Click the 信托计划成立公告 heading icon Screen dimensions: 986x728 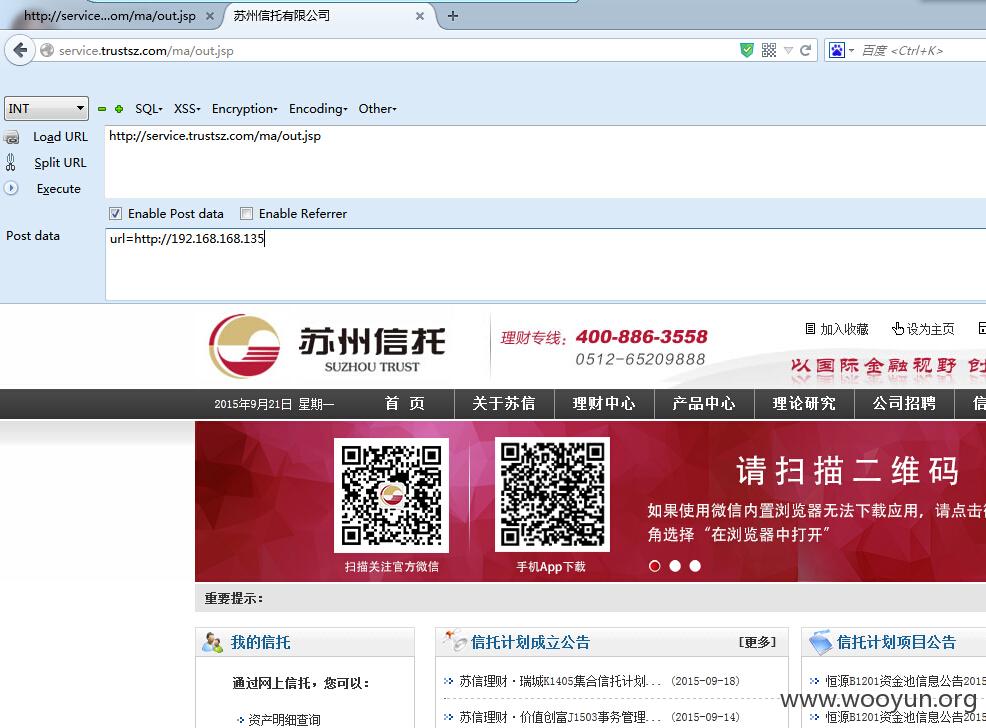coord(454,641)
